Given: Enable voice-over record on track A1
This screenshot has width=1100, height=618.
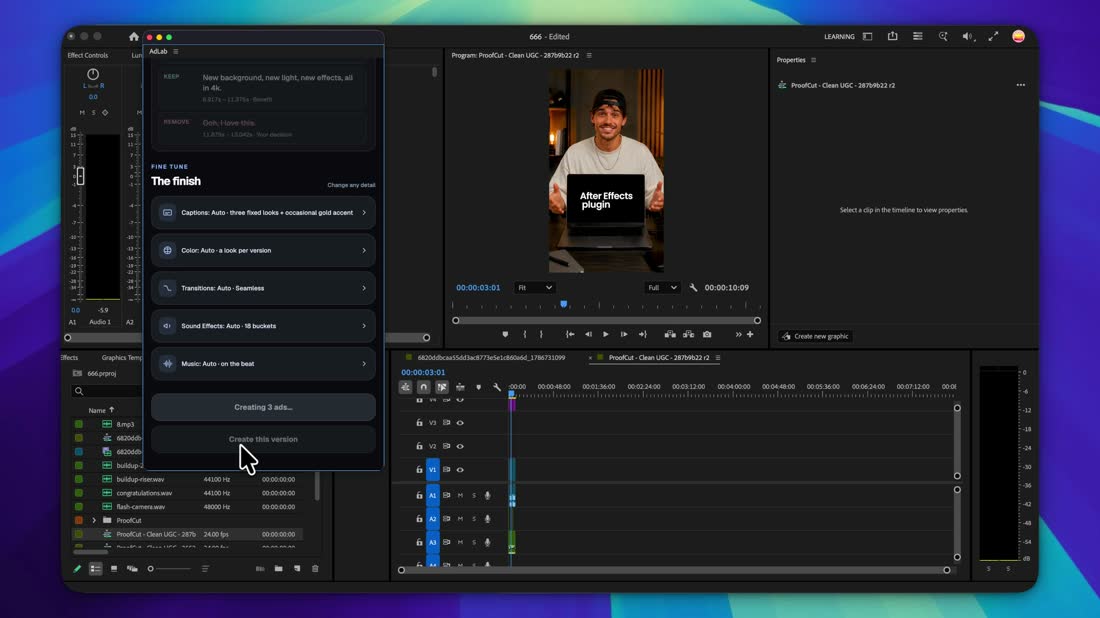Looking at the screenshot, I should (x=488, y=496).
